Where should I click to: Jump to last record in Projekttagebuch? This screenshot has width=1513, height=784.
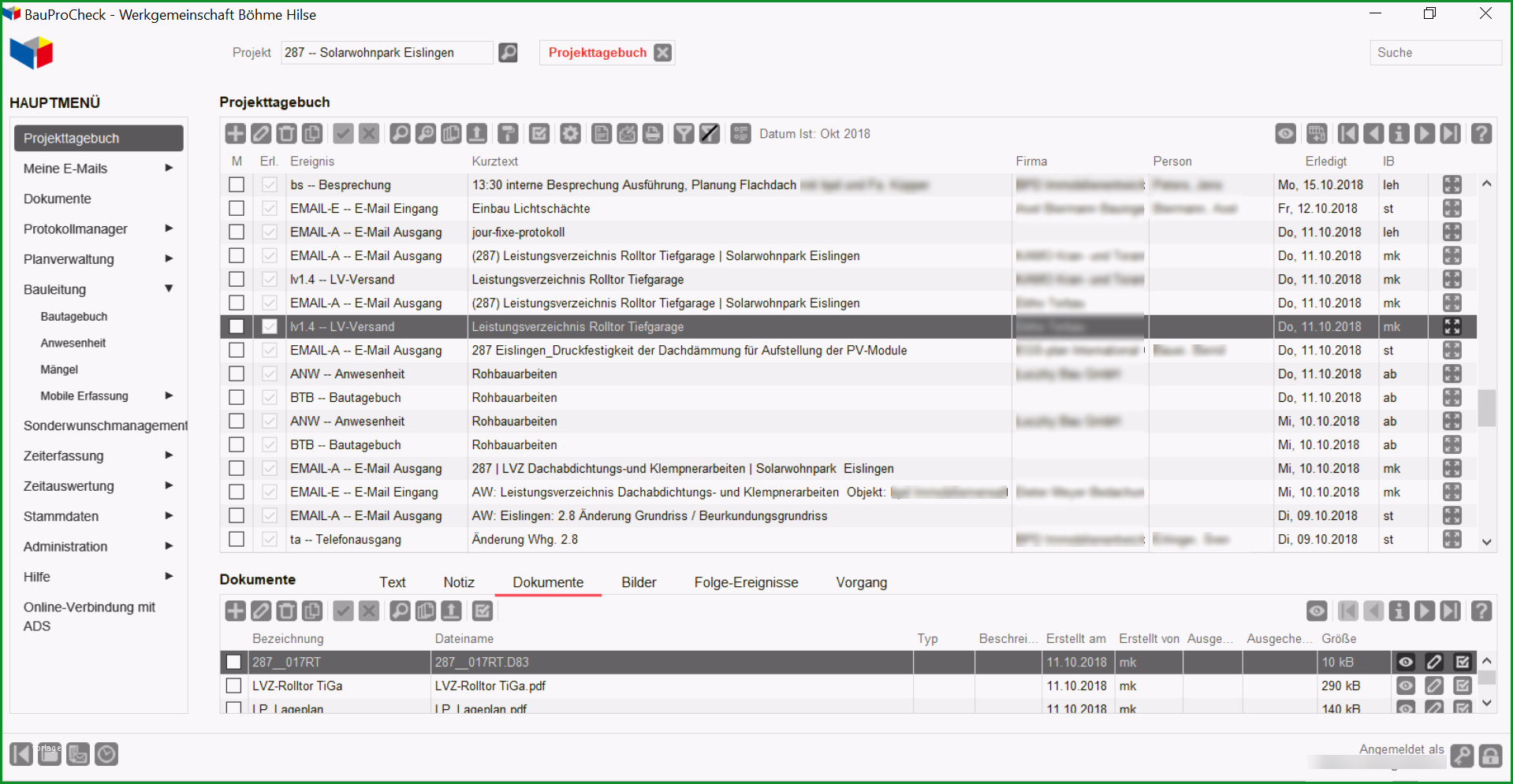1450,133
